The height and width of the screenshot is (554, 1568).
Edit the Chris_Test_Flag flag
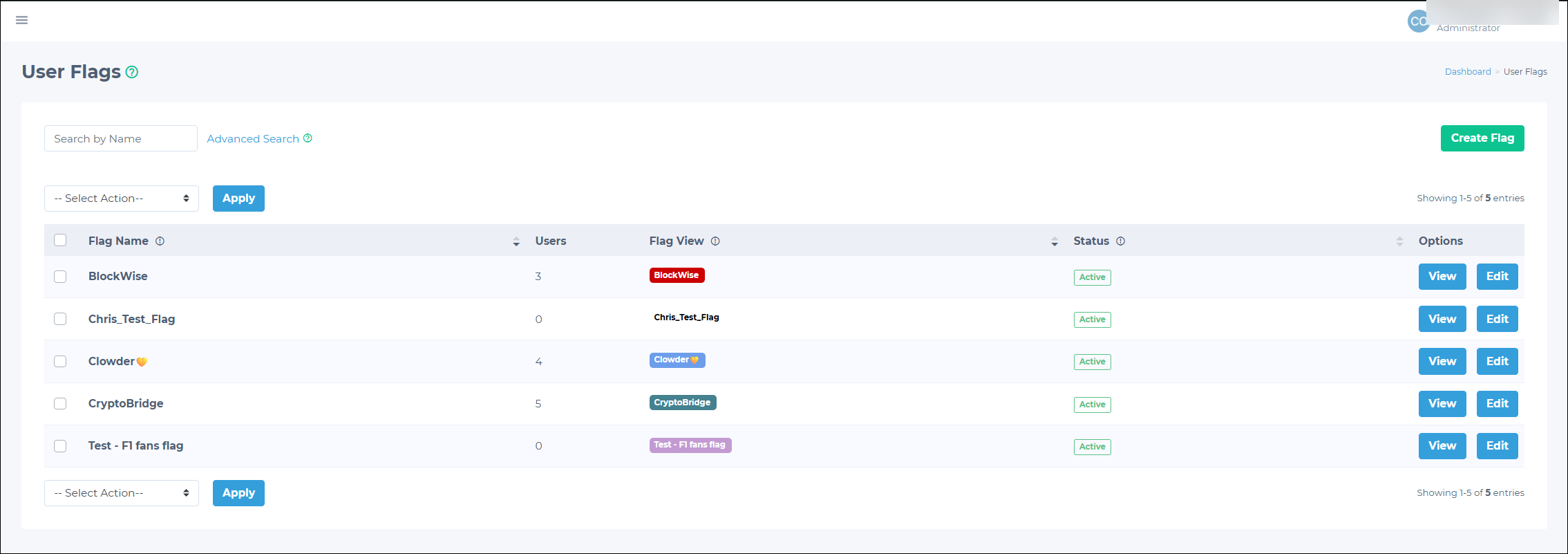(1498, 319)
